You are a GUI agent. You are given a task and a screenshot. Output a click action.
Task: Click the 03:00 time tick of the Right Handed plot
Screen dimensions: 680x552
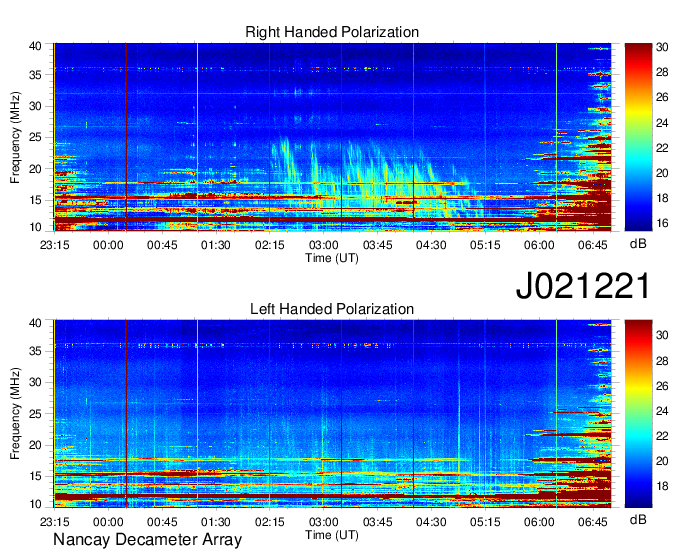point(324,245)
